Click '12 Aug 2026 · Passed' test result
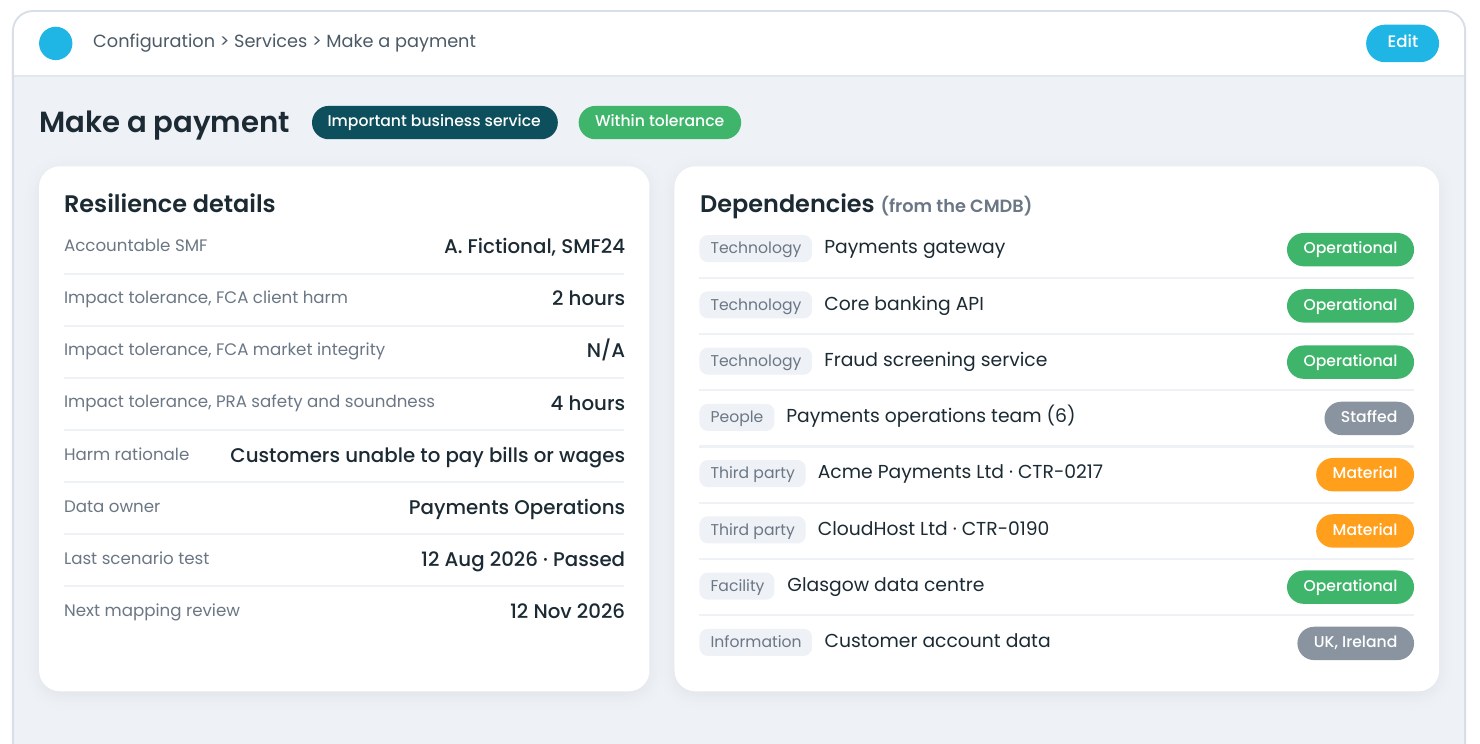The width and height of the screenshot is (1480, 744). click(x=522, y=560)
